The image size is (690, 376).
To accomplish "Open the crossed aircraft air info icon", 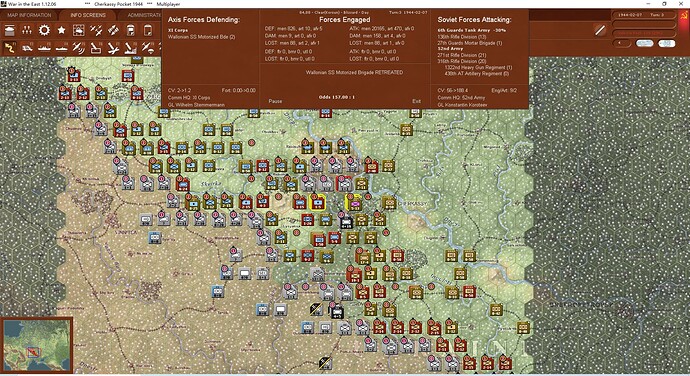I will click(96, 30).
